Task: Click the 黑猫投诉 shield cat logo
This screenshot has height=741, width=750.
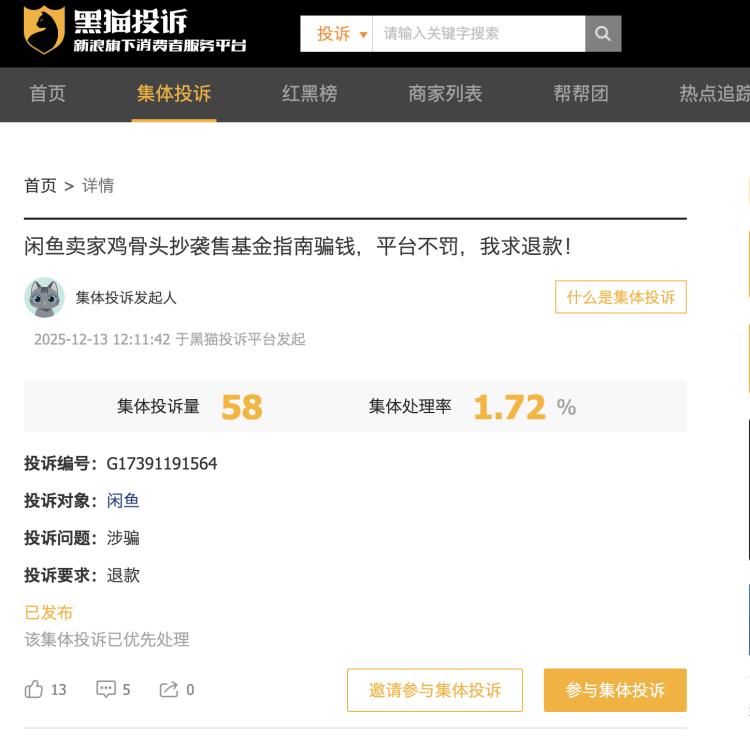Action: click(44, 30)
